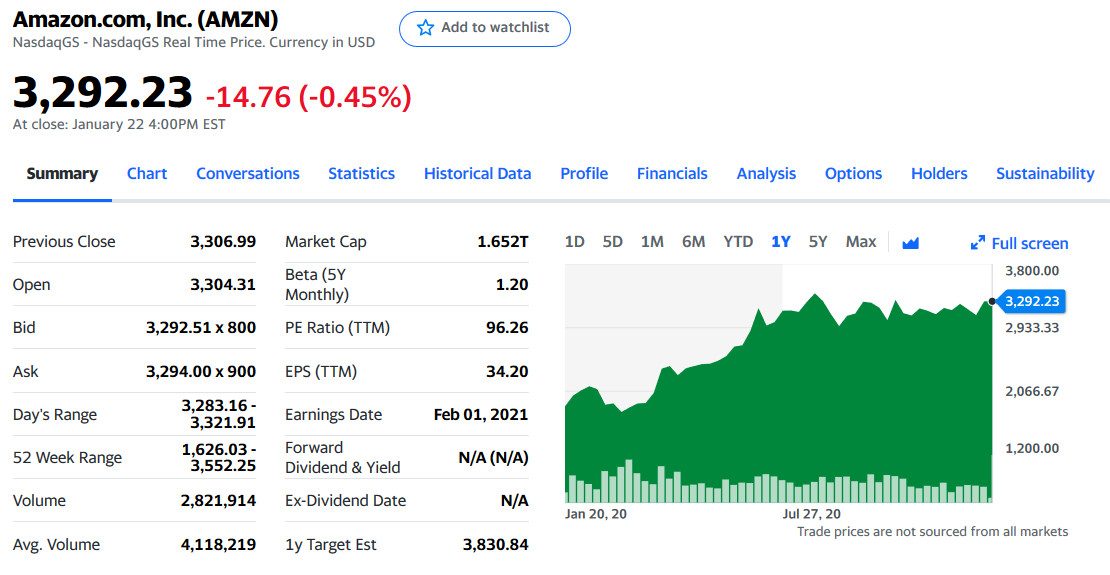This screenshot has height=575, width=1110.
Task: Click the 52 Week Range label
Action: [67, 457]
